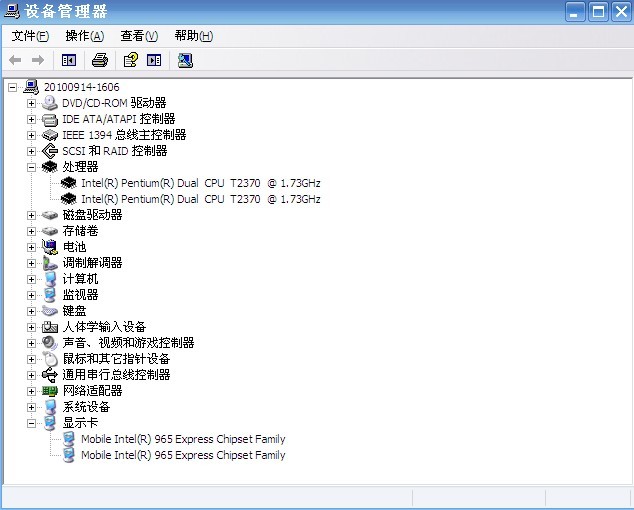Expand the 调制解调器 node
The height and width of the screenshot is (510, 634).
click(x=31, y=263)
